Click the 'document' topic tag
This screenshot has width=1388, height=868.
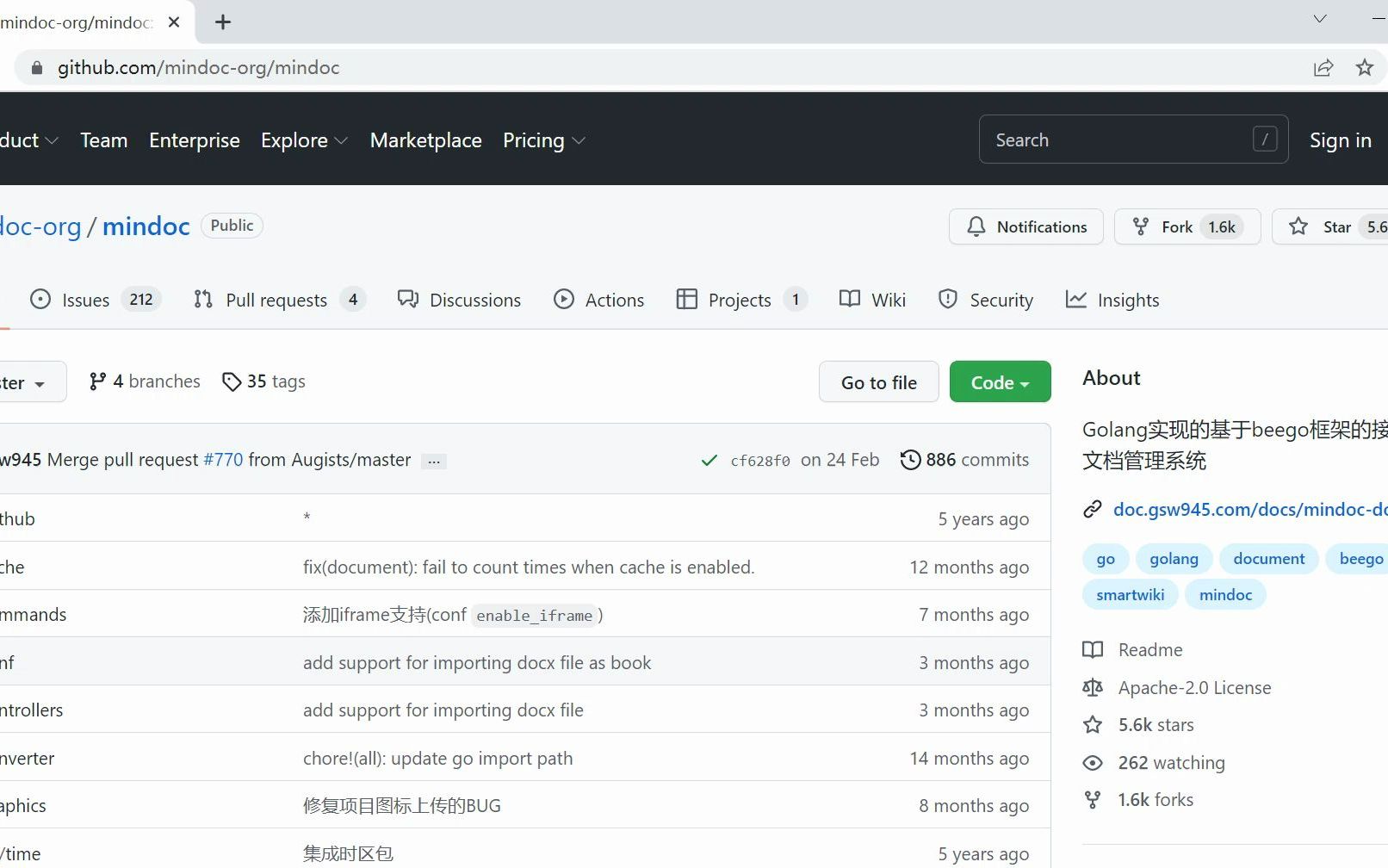[x=1268, y=559]
